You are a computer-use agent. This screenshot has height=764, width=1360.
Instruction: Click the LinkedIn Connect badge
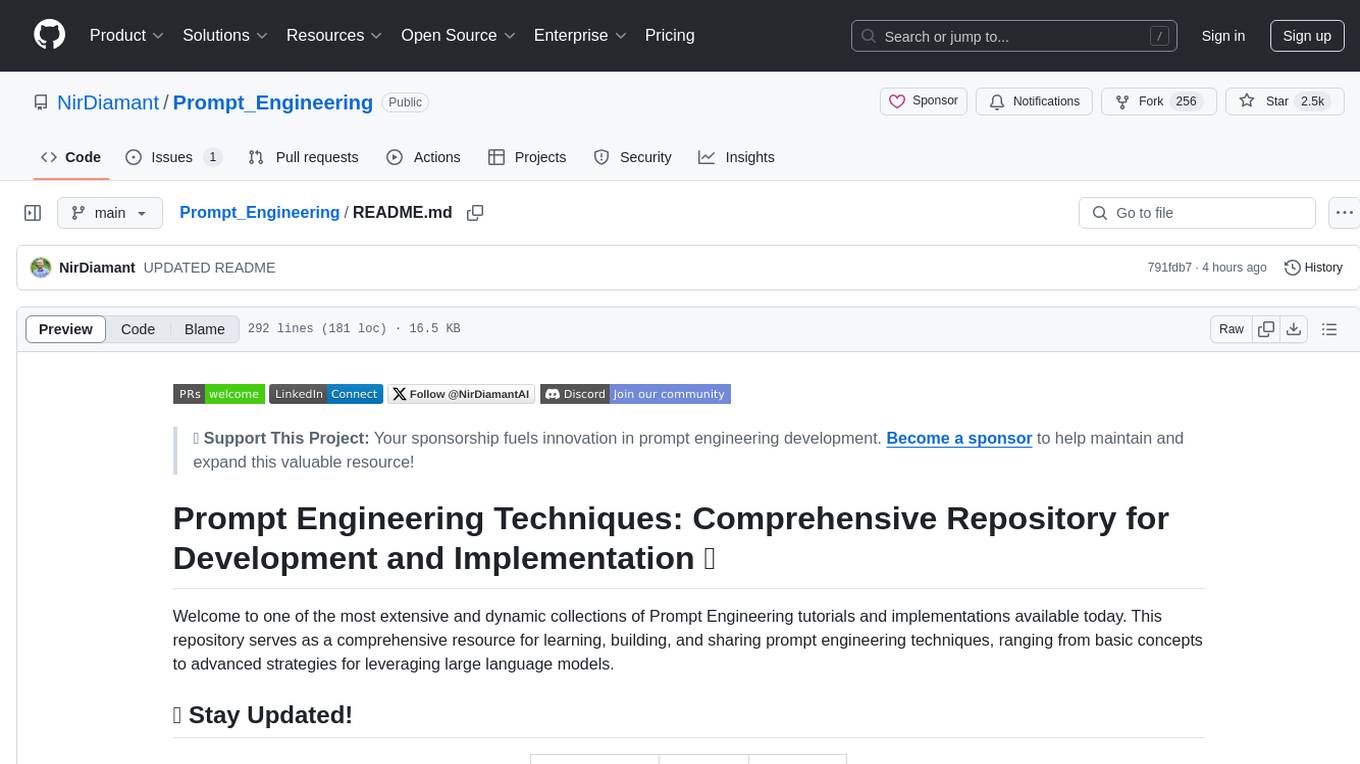tap(326, 394)
